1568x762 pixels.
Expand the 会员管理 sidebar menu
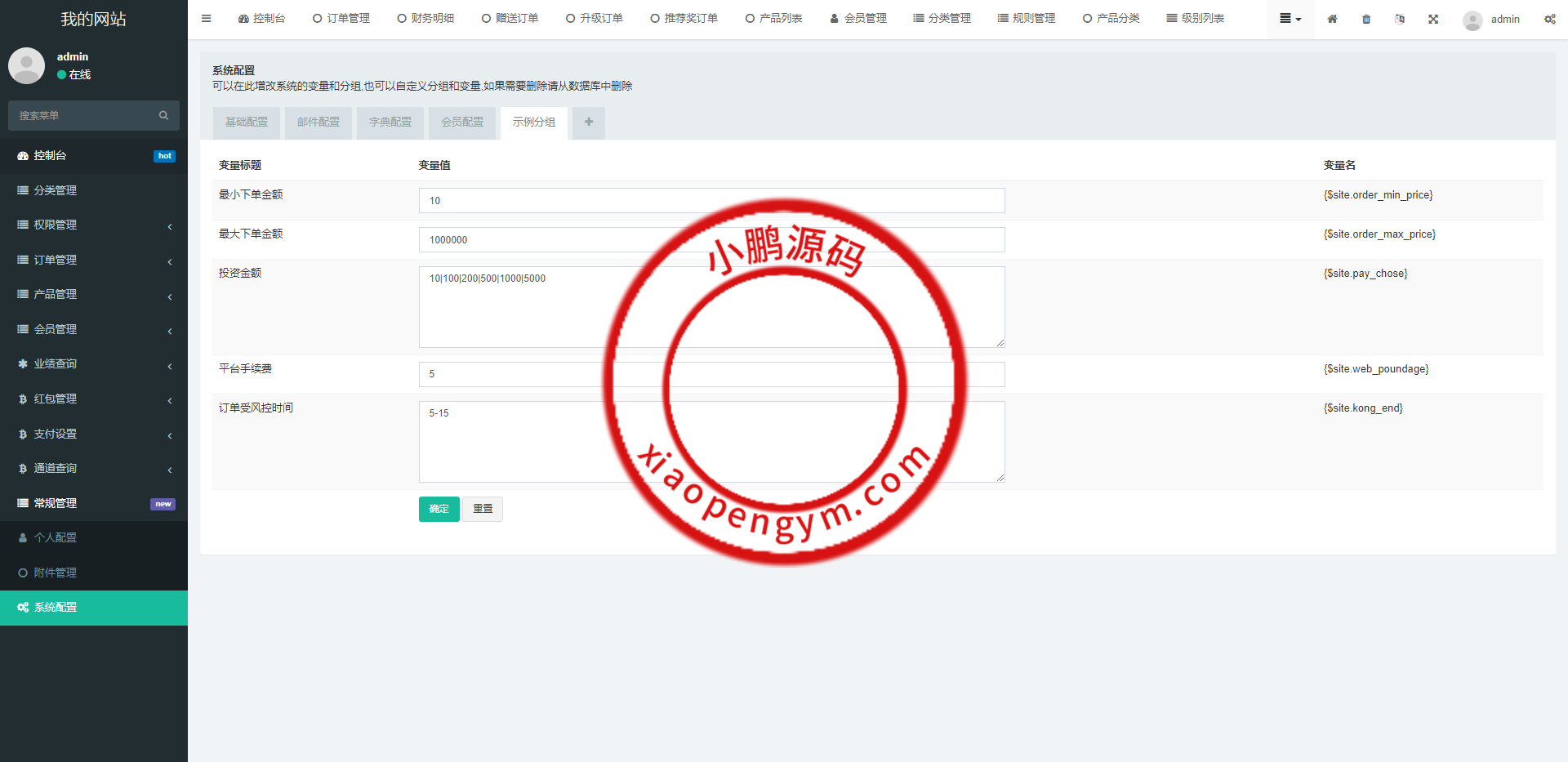tap(94, 329)
